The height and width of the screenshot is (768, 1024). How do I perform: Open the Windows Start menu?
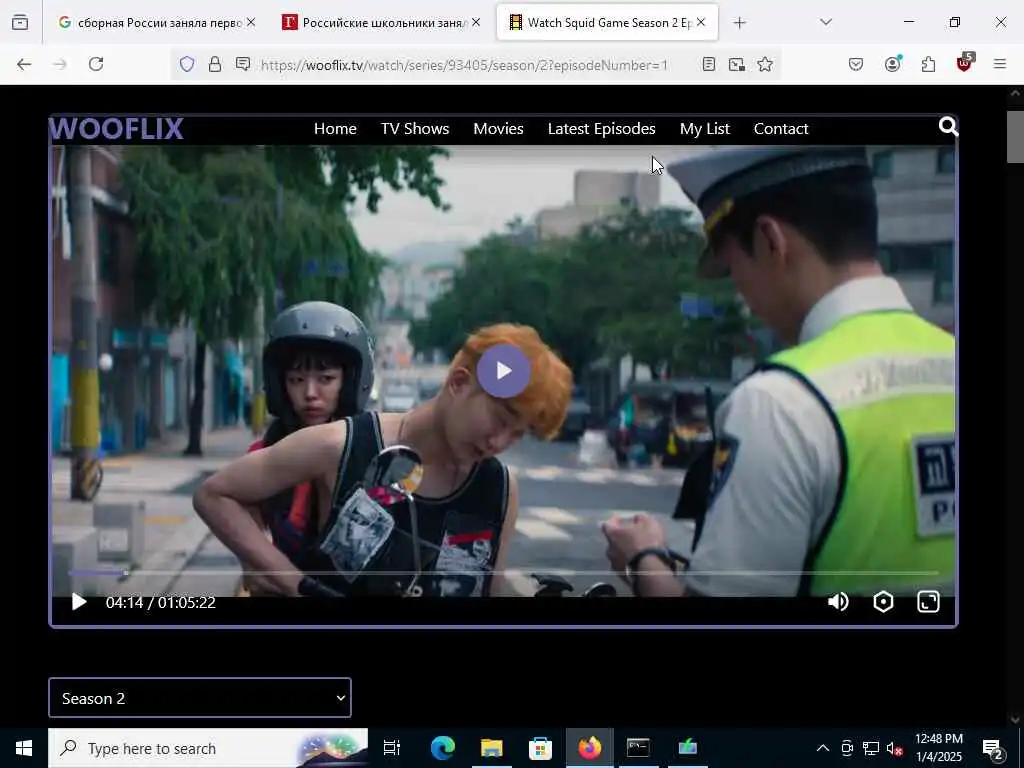pyautogui.click(x=24, y=748)
